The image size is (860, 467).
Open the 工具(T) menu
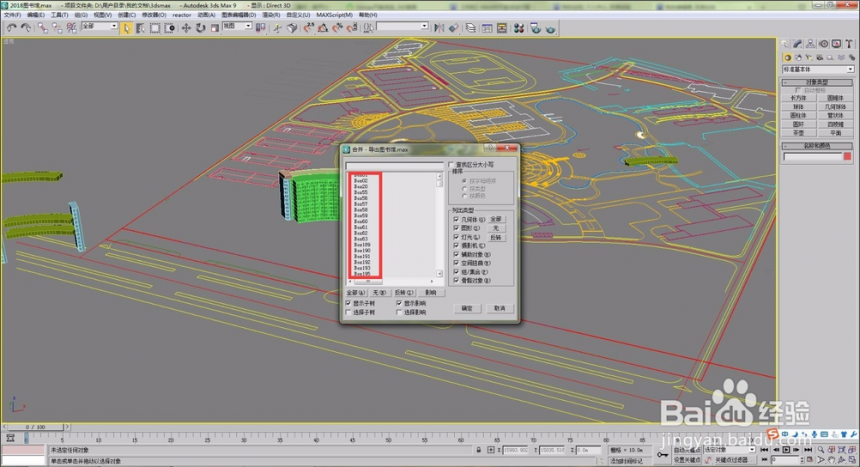[x=59, y=15]
